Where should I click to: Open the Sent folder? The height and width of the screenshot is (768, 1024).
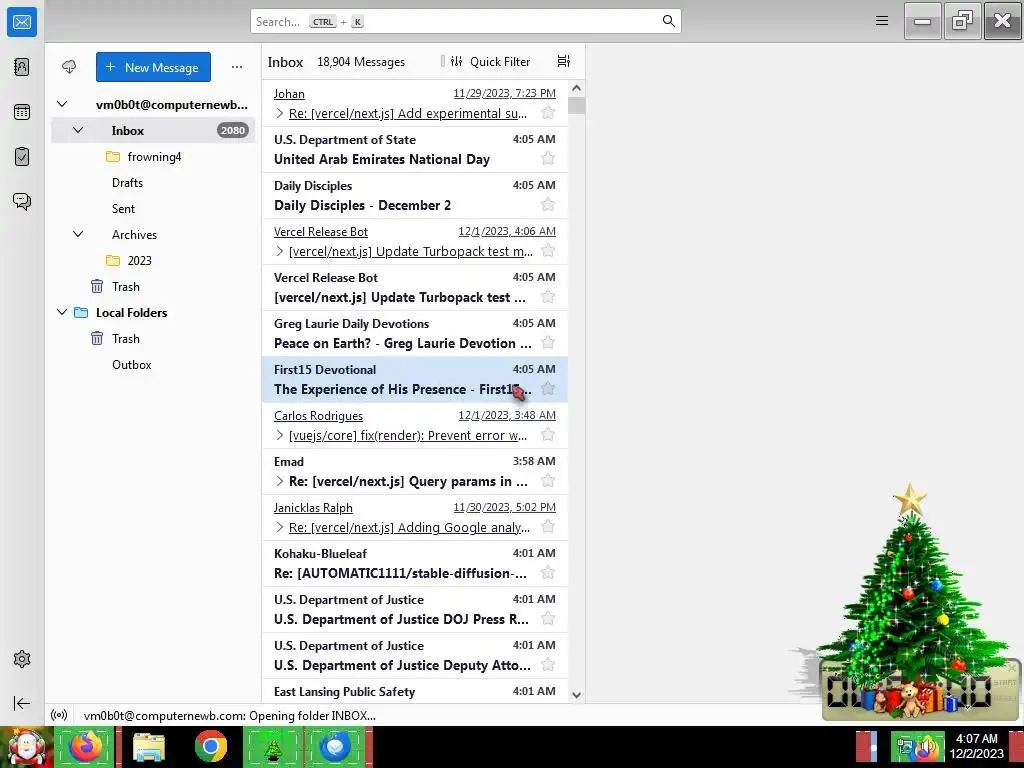tap(153, 208)
